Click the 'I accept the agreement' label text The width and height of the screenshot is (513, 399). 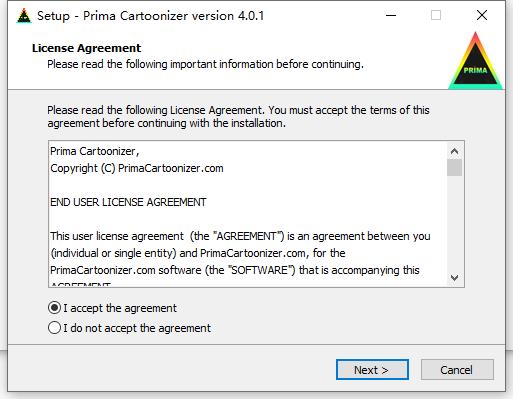120,308
